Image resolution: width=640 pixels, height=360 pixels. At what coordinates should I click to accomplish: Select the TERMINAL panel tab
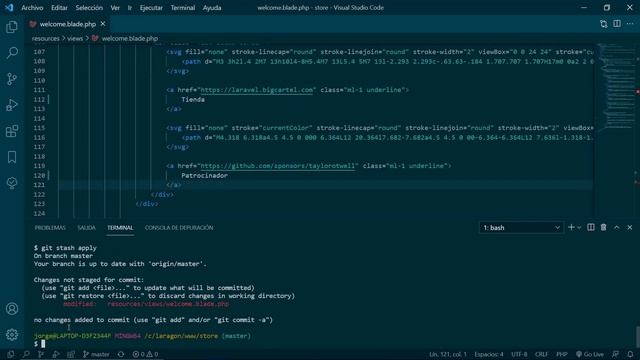(120, 228)
